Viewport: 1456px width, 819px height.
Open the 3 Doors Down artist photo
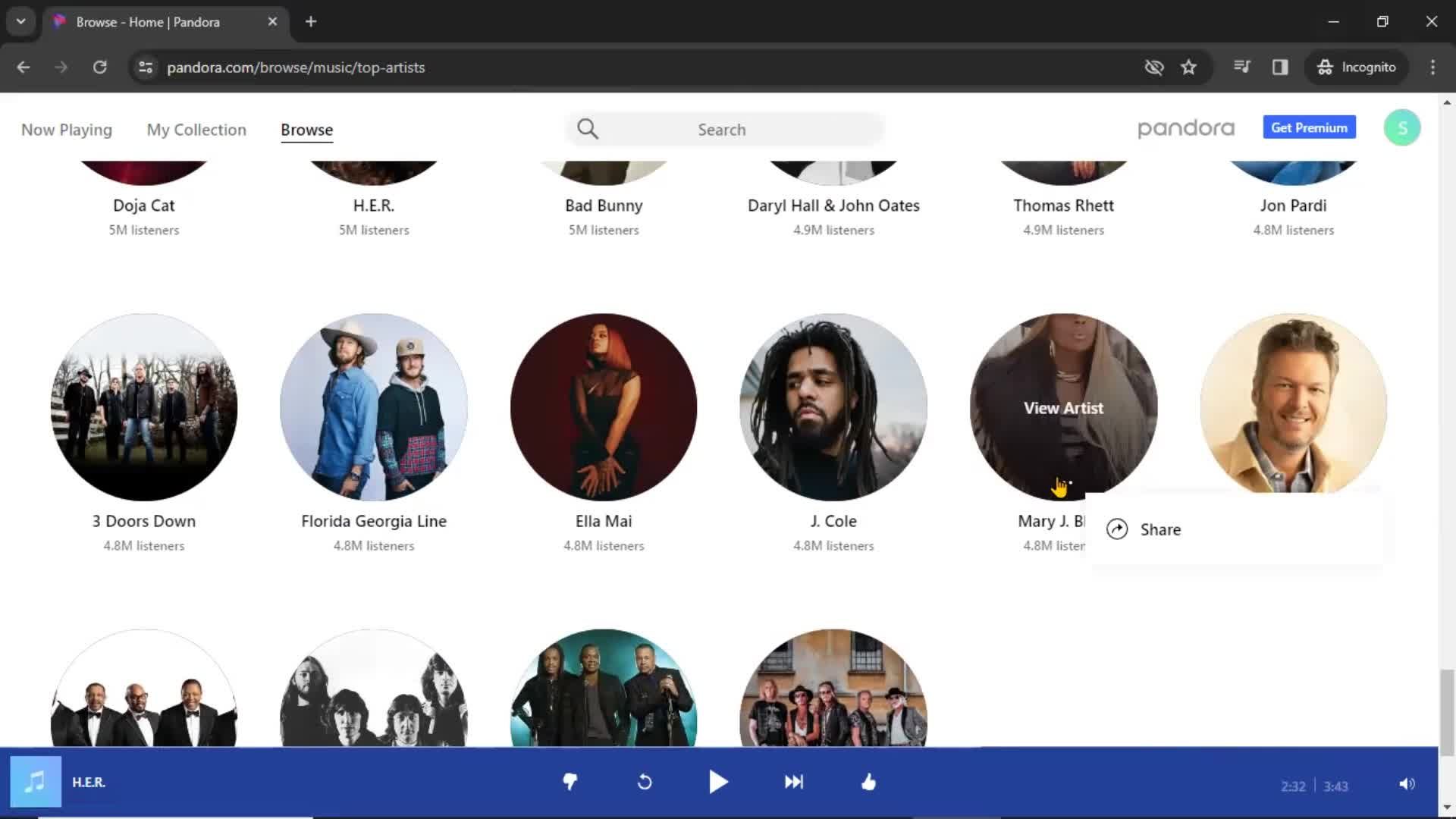(144, 407)
